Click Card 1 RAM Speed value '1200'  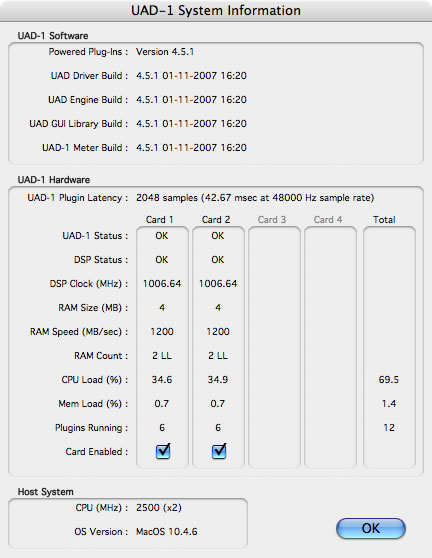162,332
